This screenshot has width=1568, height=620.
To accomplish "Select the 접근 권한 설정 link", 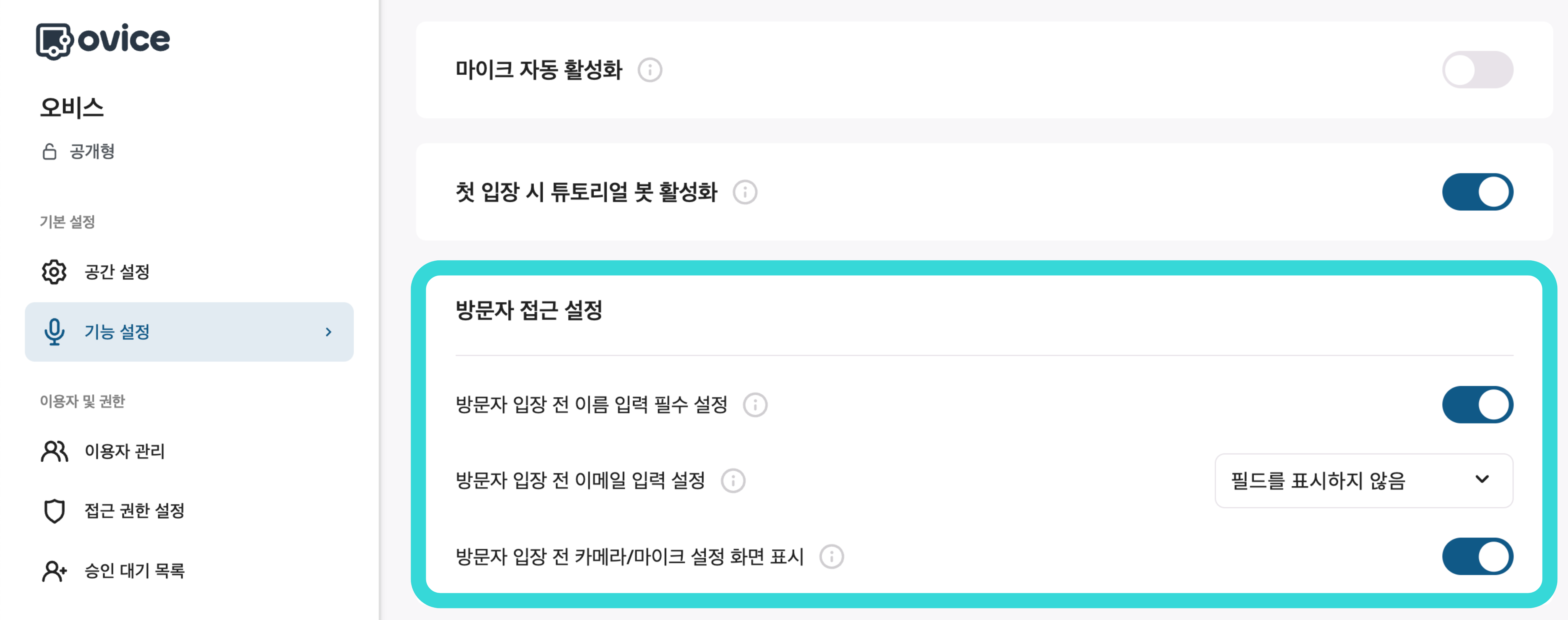I will point(135,510).
